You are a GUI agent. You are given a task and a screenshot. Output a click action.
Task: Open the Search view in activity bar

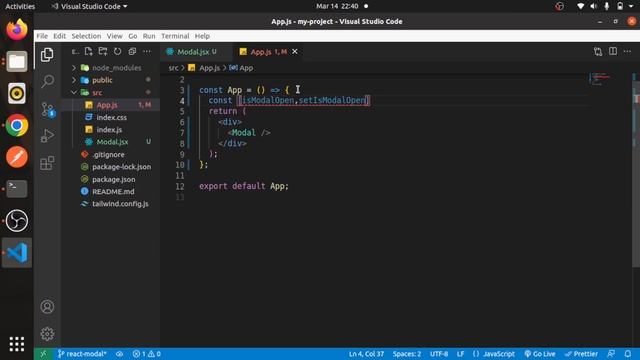pos(47,81)
